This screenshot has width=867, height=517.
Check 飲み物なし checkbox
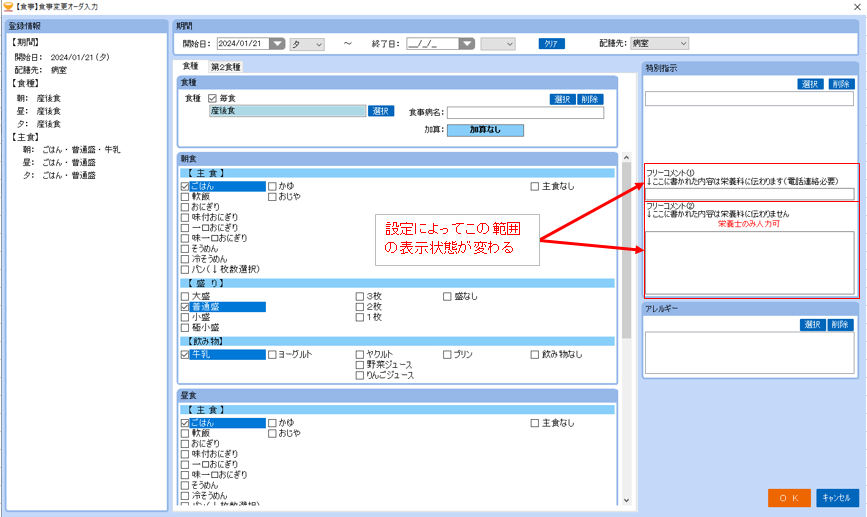535,354
